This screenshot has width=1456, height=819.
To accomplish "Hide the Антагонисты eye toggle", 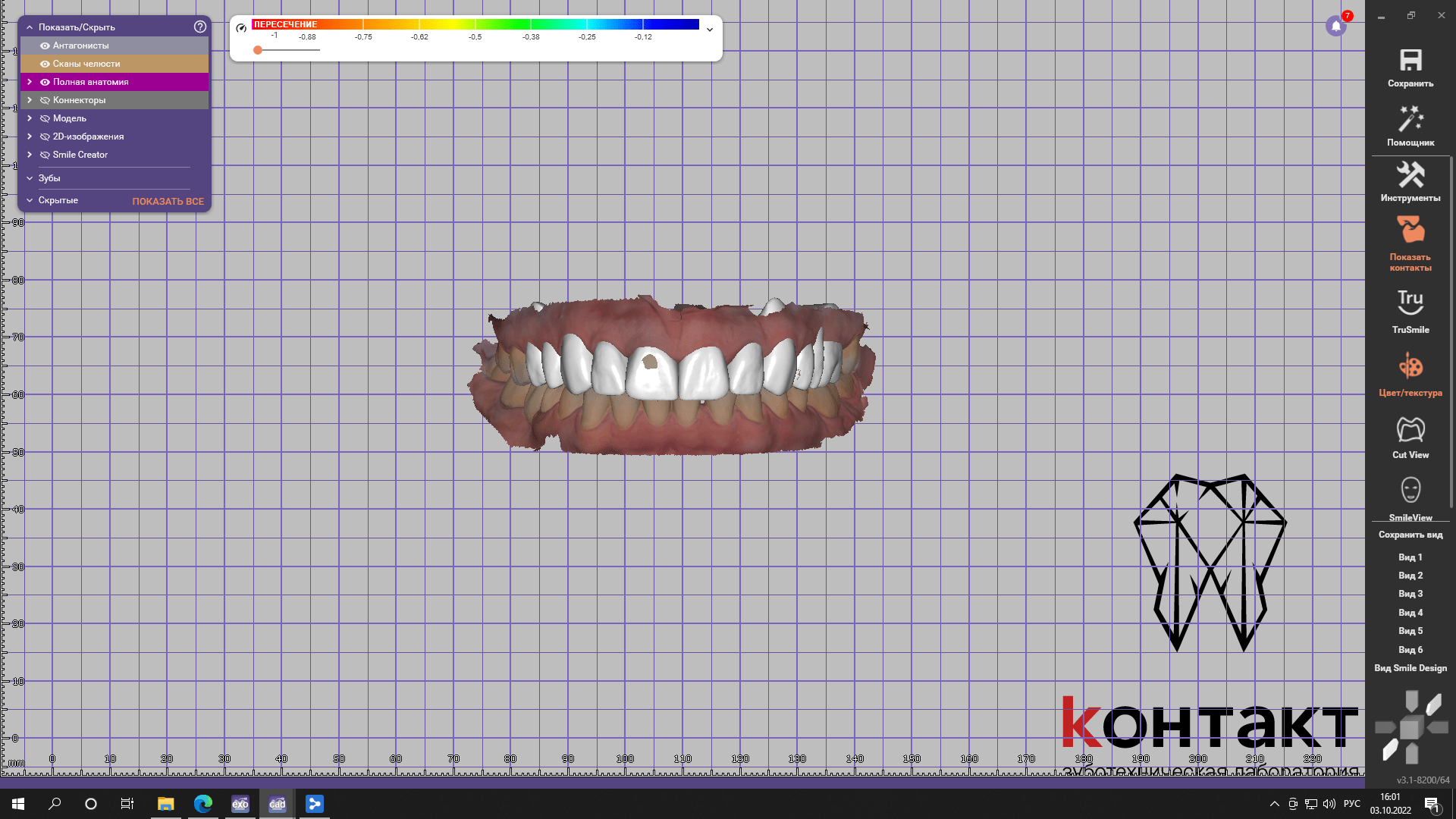I will tap(45, 45).
